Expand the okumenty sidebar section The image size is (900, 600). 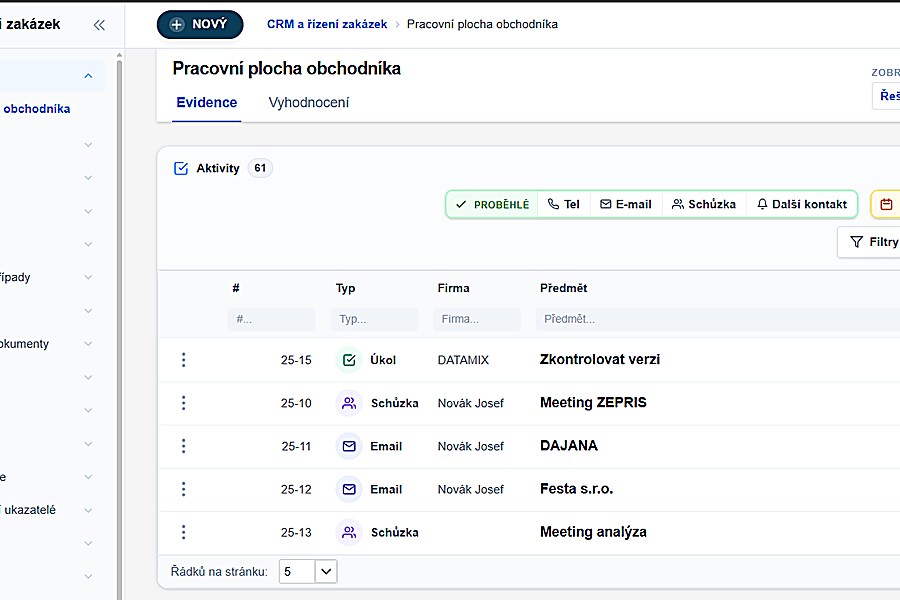tap(88, 344)
